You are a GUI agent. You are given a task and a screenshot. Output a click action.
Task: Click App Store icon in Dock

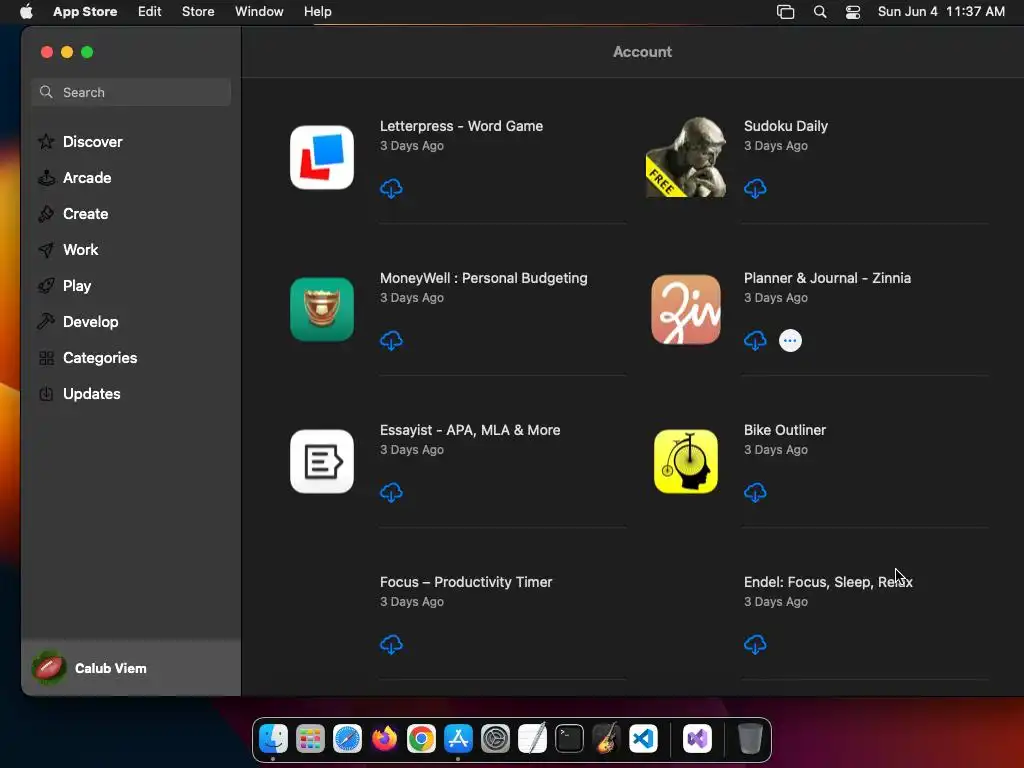[x=458, y=739]
